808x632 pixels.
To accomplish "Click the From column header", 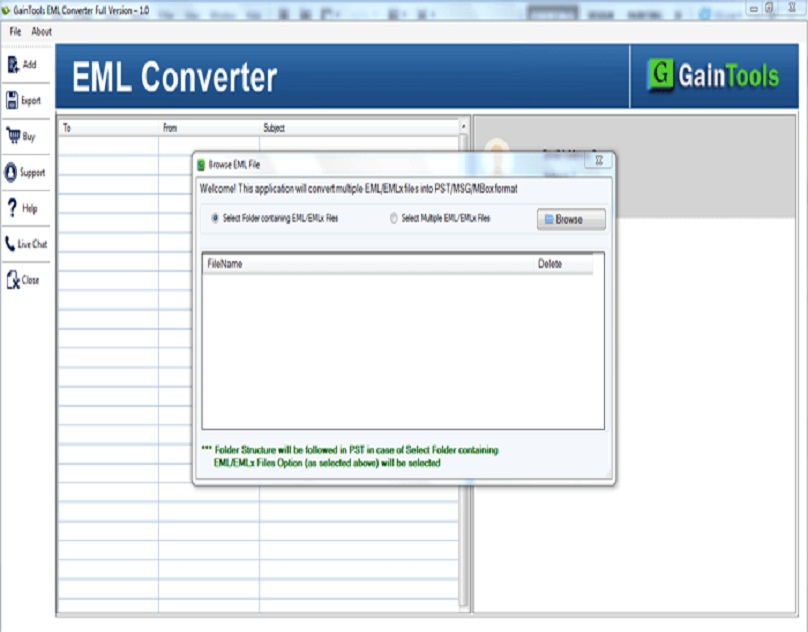I will [170, 128].
